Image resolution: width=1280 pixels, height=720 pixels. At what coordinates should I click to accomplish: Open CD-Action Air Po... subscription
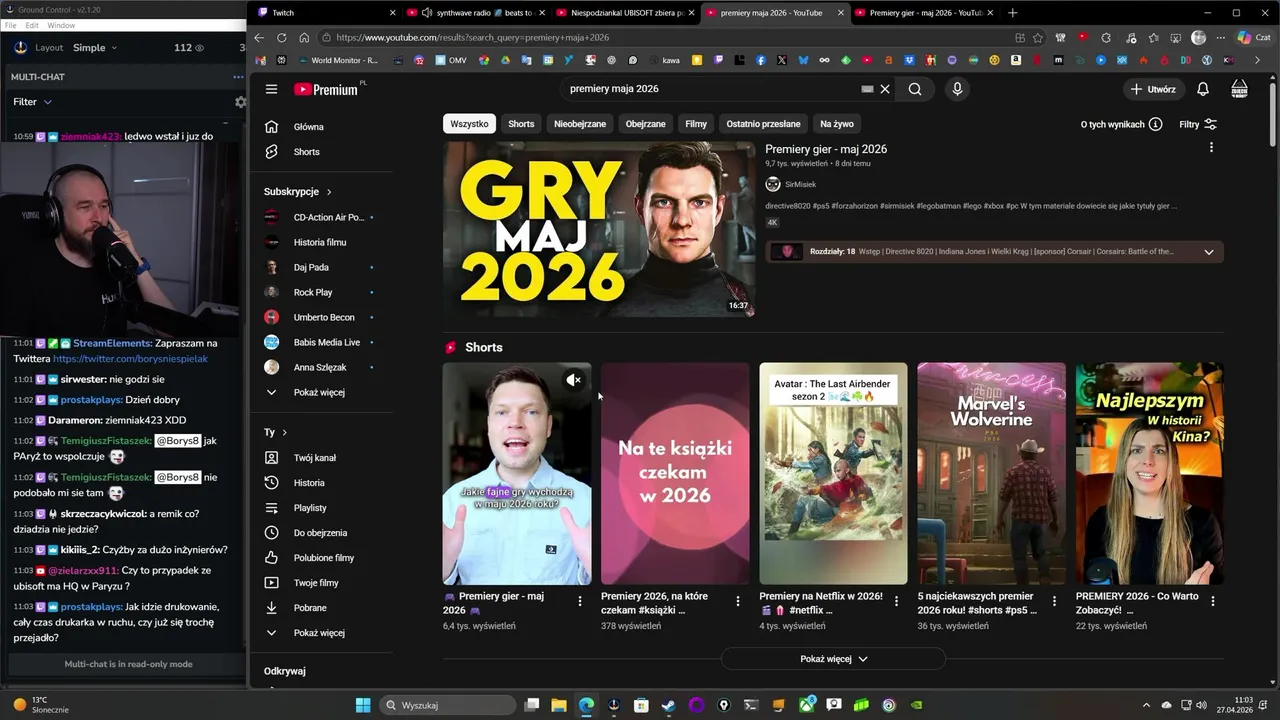pos(319,217)
